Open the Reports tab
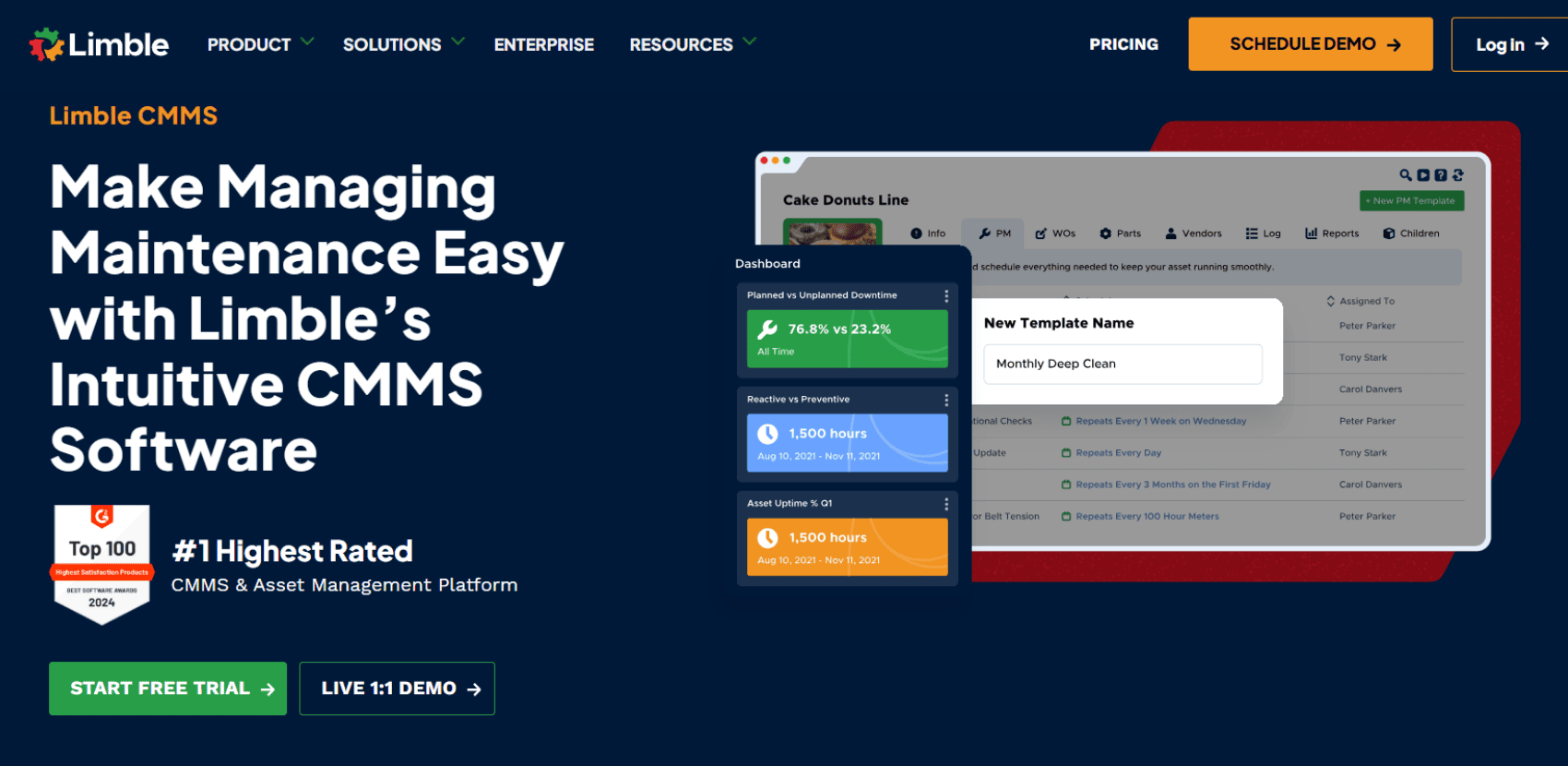This screenshot has width=1568, height=766. pyautogui.click(x=1332, y=233)
